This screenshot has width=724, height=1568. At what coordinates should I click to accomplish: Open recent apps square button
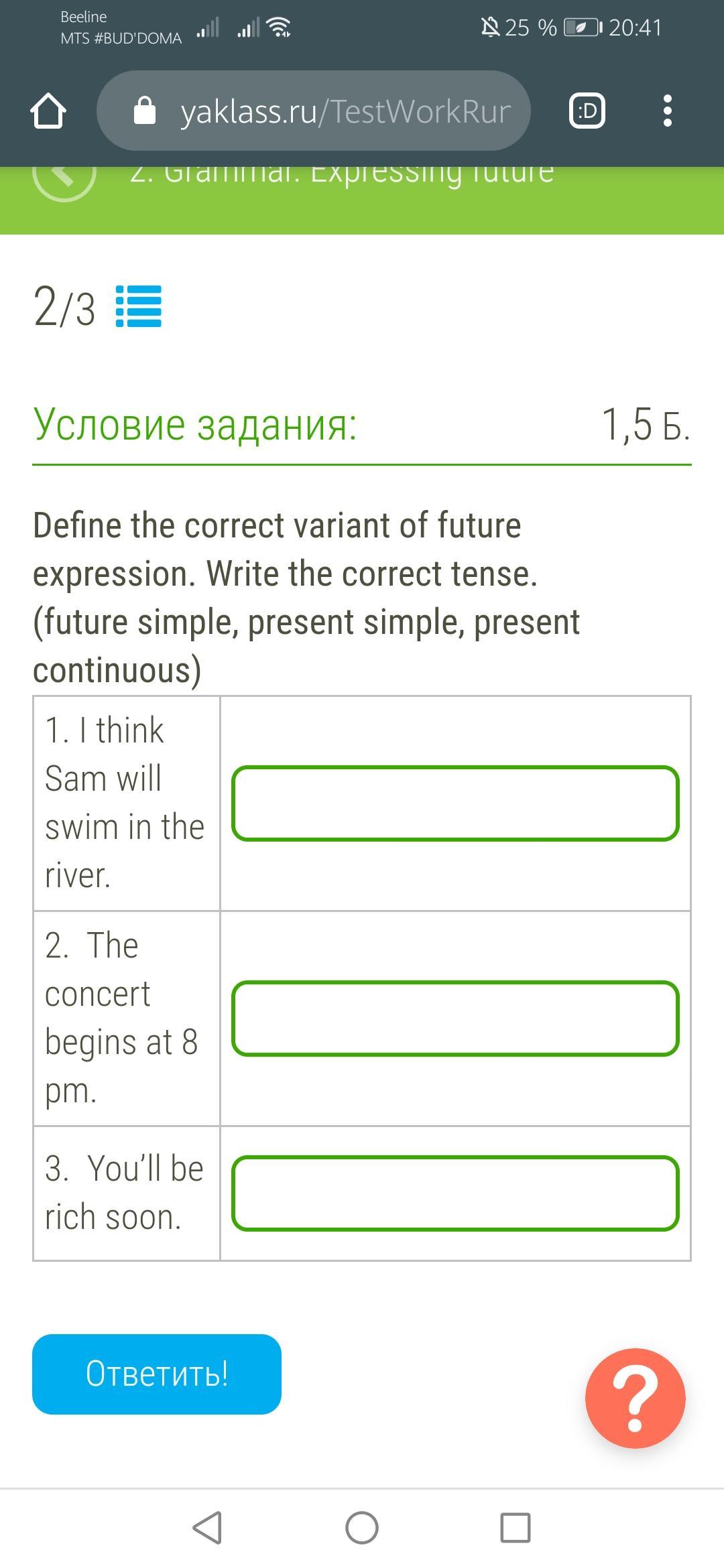coord(515,1528)
